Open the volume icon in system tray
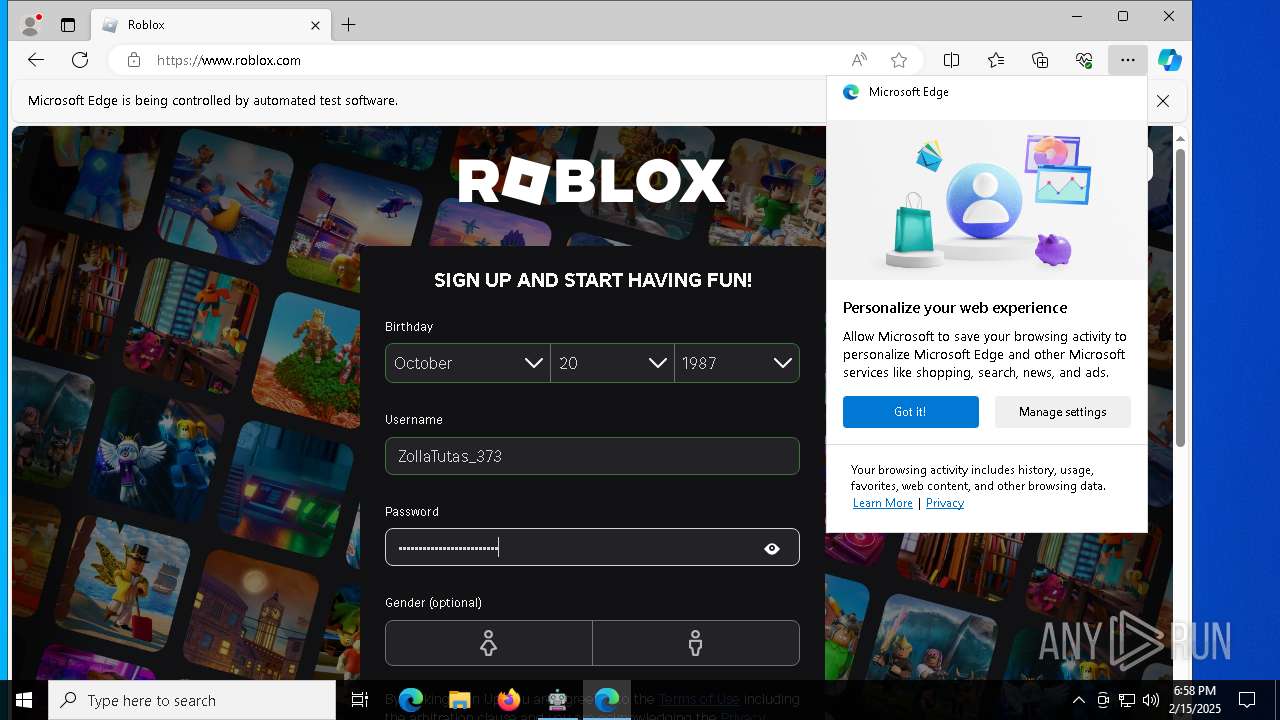This screenshot has width=1280, height=720. pos(1151,700)
